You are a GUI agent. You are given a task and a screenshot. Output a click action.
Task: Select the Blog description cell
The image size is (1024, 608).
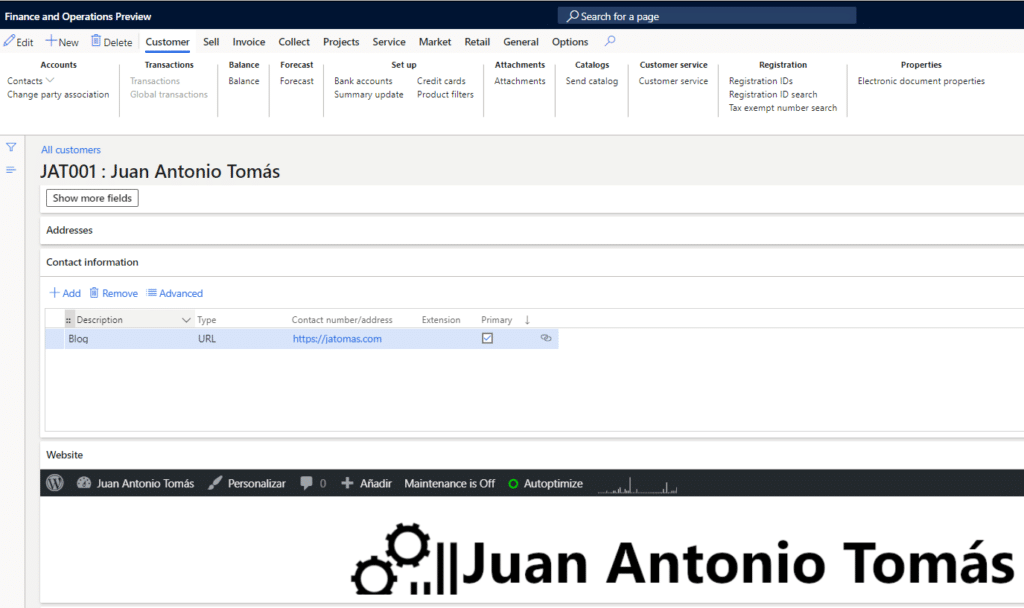tap(129, 338)
